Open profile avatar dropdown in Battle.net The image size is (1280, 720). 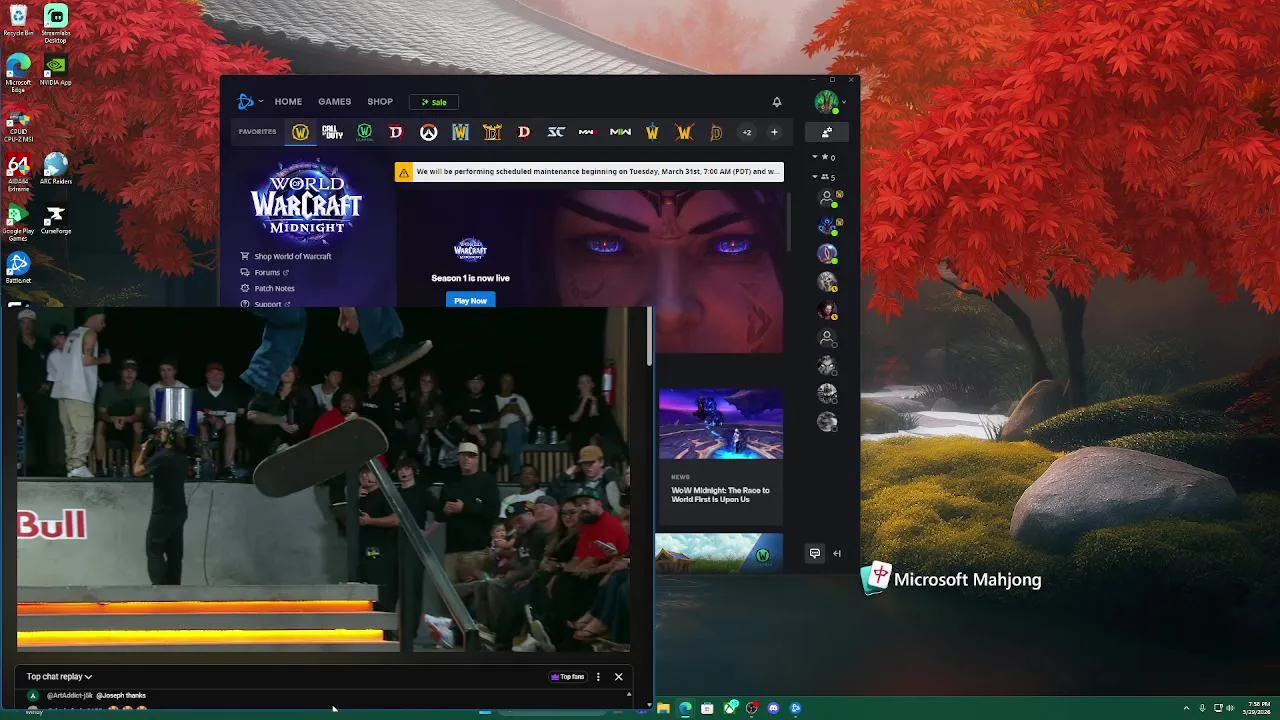coord(830,102)
